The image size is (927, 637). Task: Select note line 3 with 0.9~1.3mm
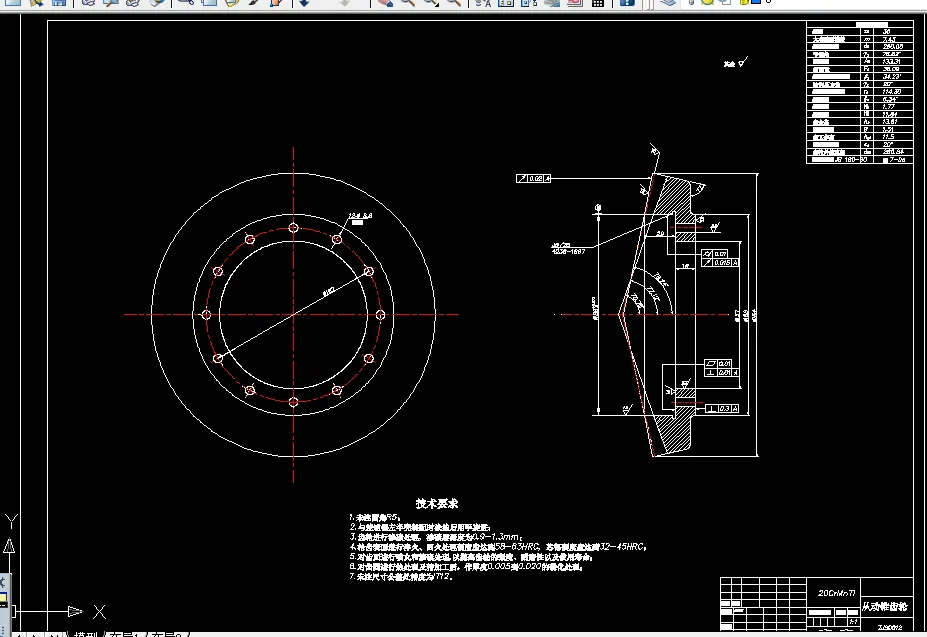point(436,537)
